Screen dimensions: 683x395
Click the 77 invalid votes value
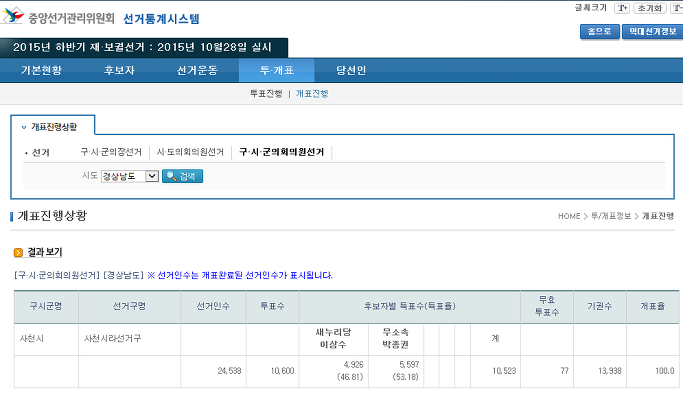tap(565, 371)
